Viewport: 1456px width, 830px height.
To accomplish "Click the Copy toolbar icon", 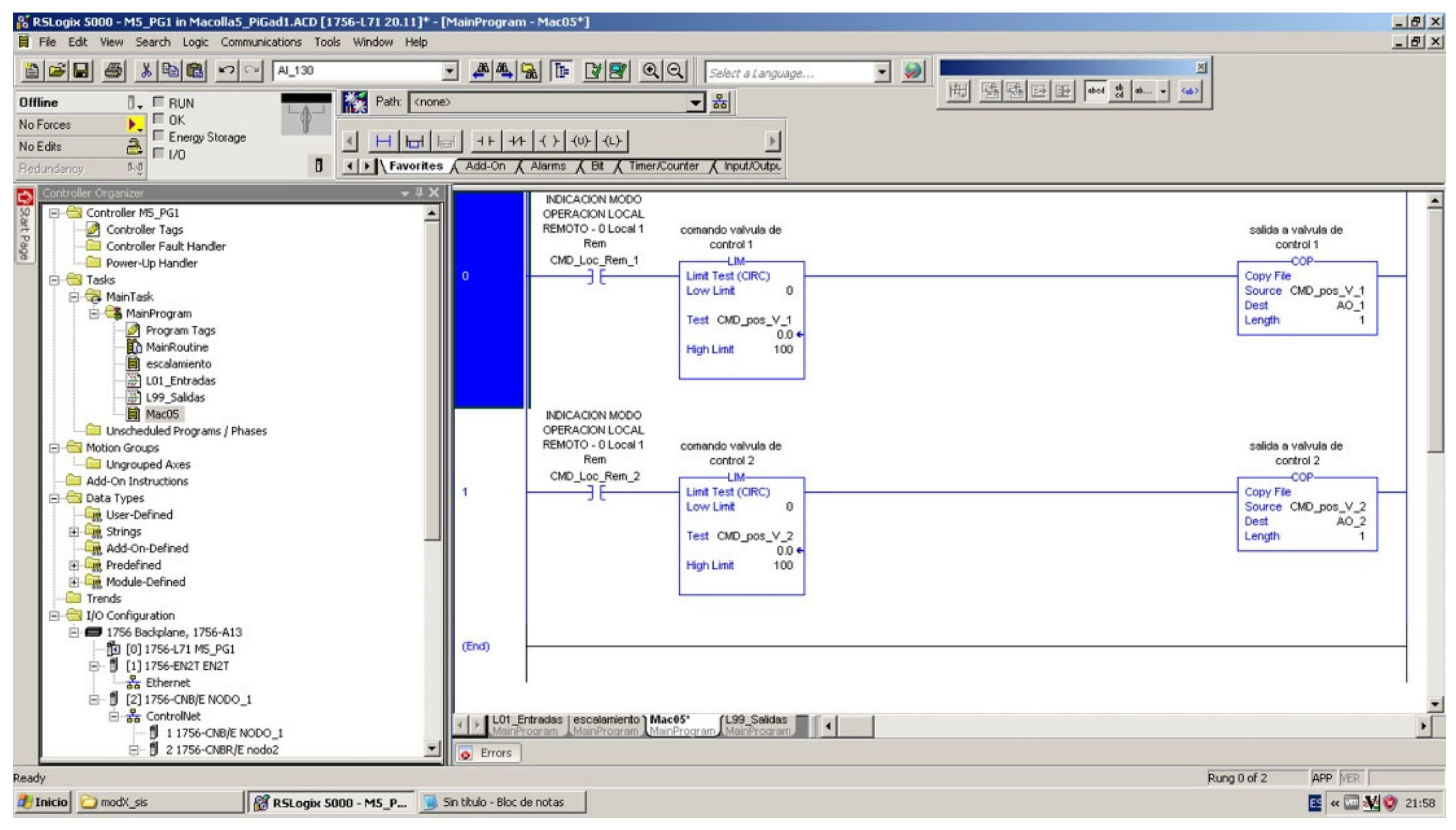I will coord(170,71).
